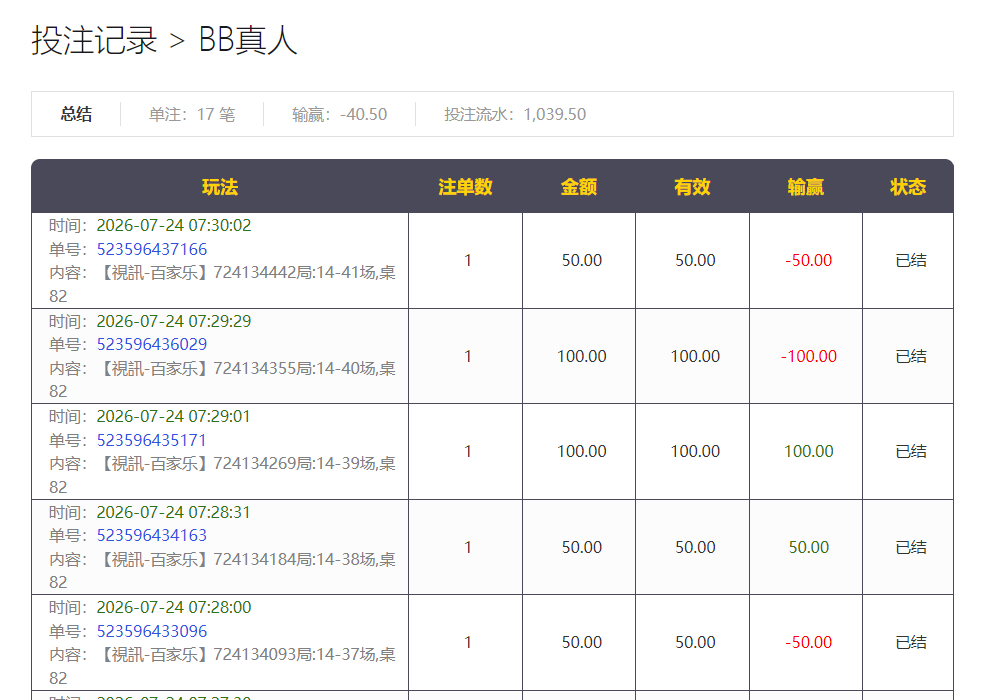Screen dimensions: 982x700
Task: Click the 有效 value 50.00 for order 523596434163
Action: 695,547
